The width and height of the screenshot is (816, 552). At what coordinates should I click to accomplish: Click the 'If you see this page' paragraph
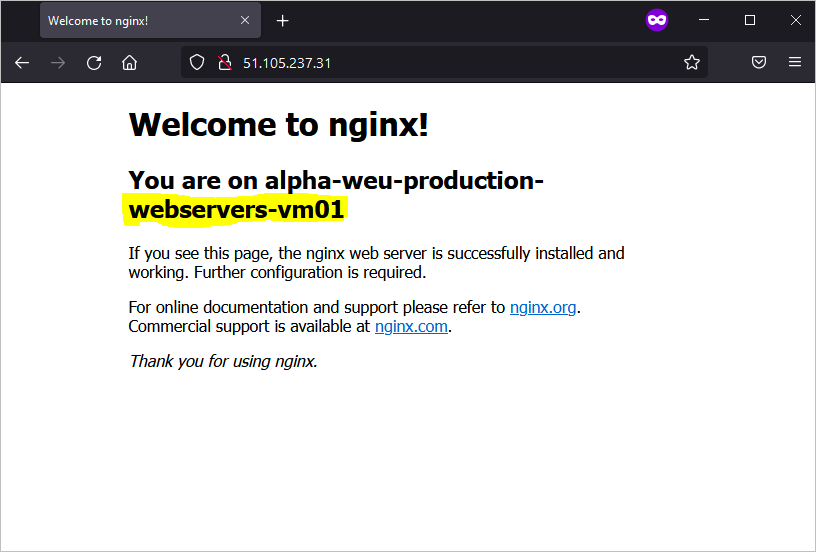[376, 263]
